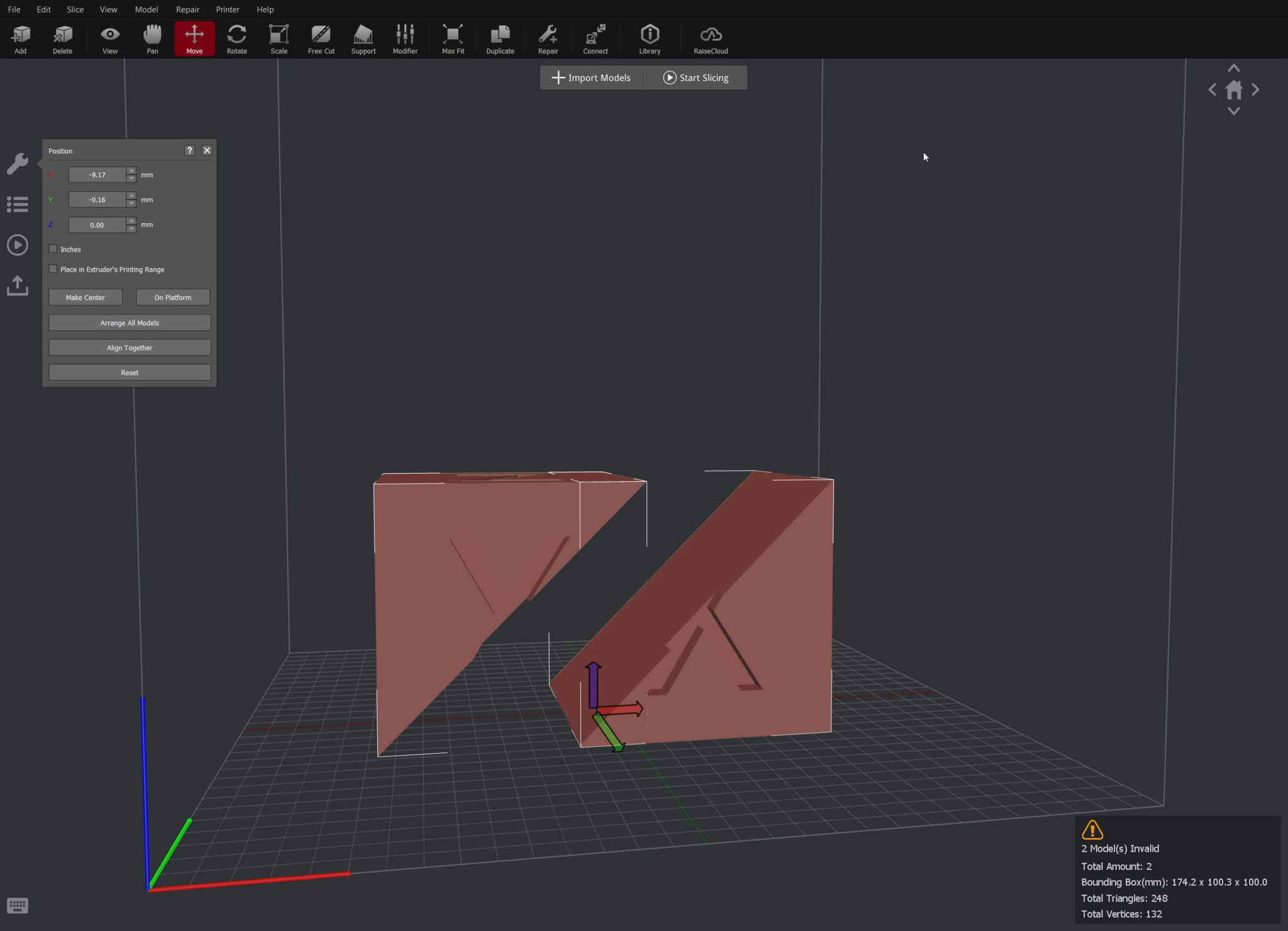Open the Slice menu

coord(75,9)
